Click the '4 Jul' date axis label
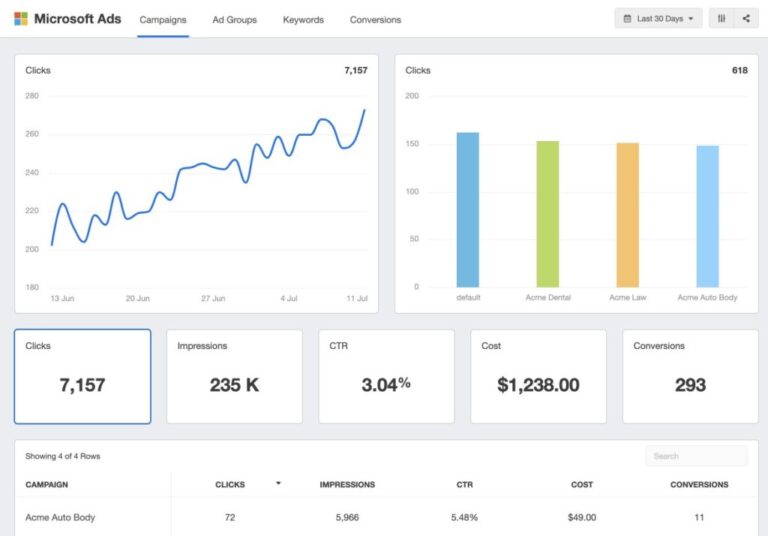 coord(288,298)
